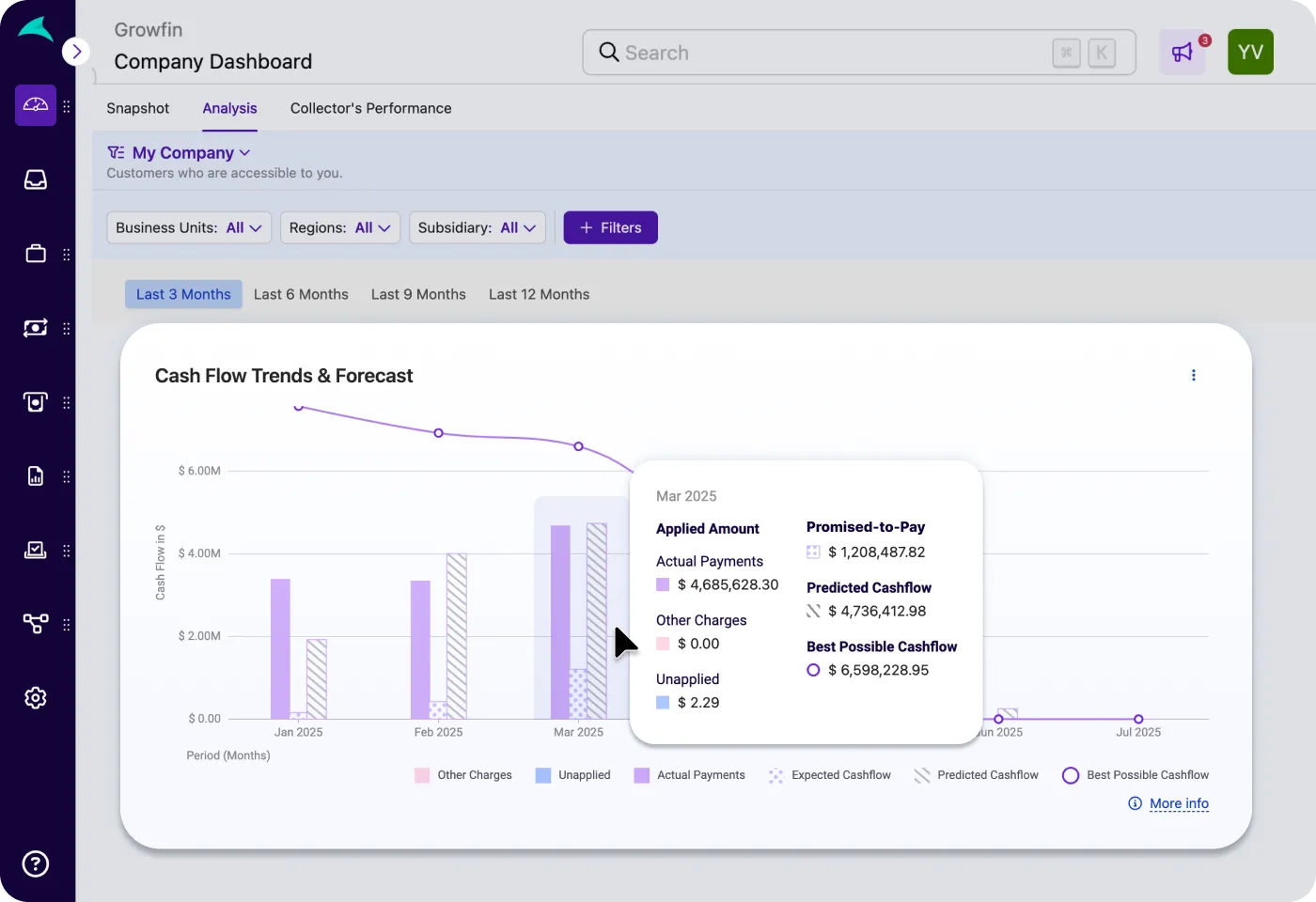Open the workflow nodes icon in sidebar
Viewport: 1316px width, 902px height.
click(36, 624)
